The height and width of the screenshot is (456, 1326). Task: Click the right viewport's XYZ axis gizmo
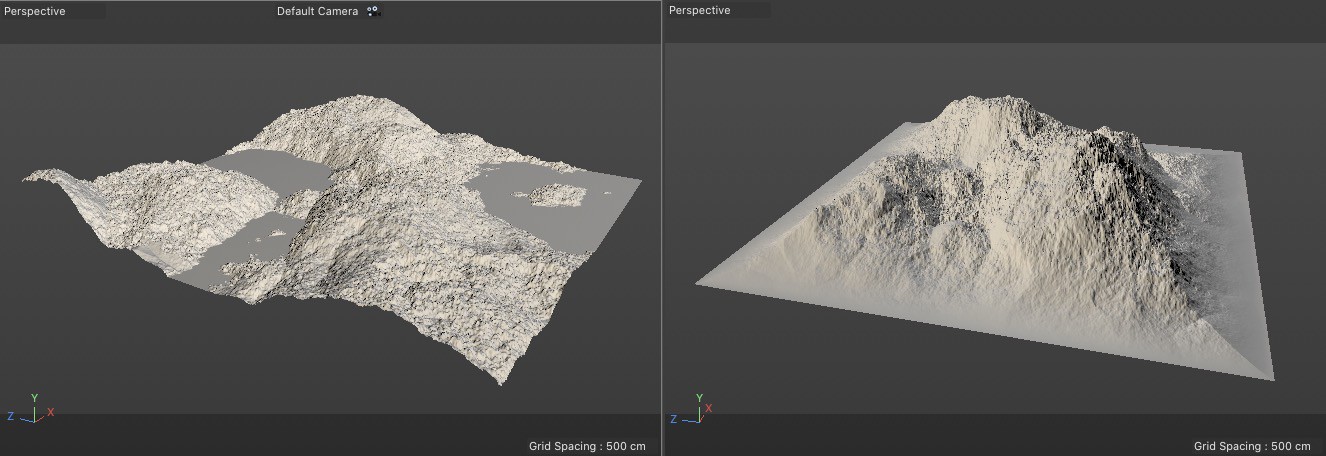pyautogui.click(x=697, y=408)
